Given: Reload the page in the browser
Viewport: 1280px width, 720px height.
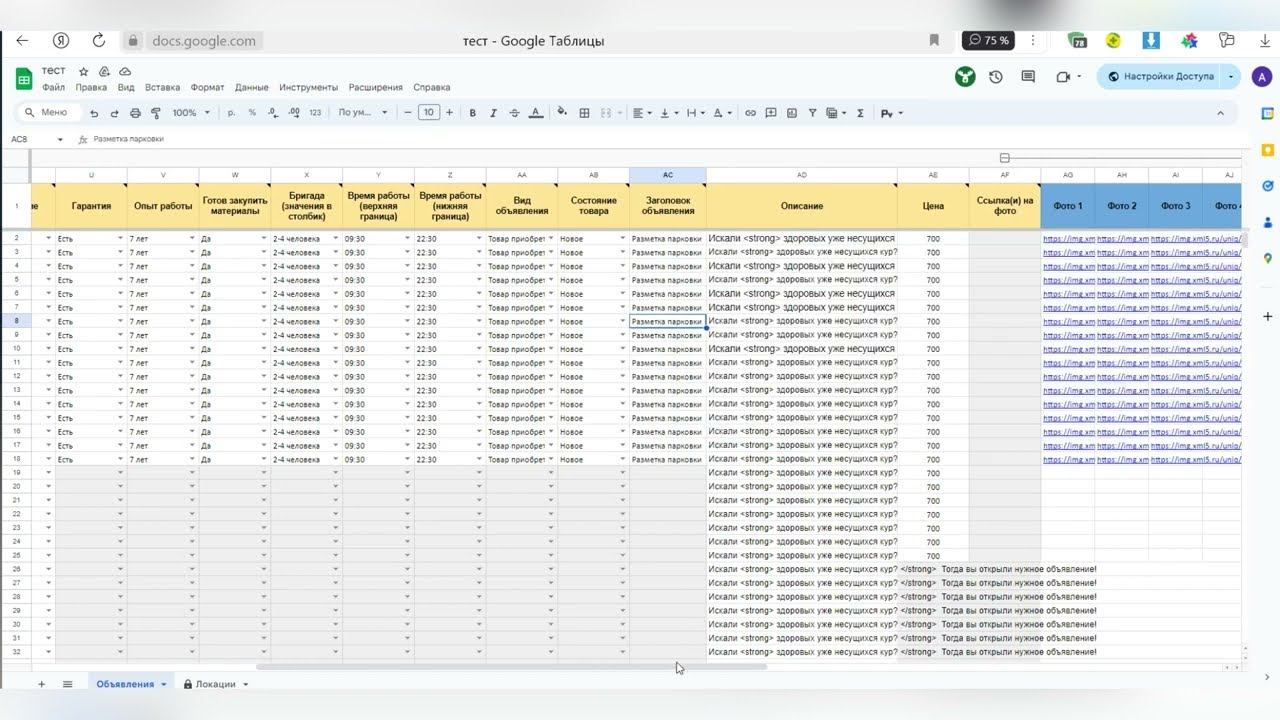Looking at the screenshot, I should coord(98,41).
